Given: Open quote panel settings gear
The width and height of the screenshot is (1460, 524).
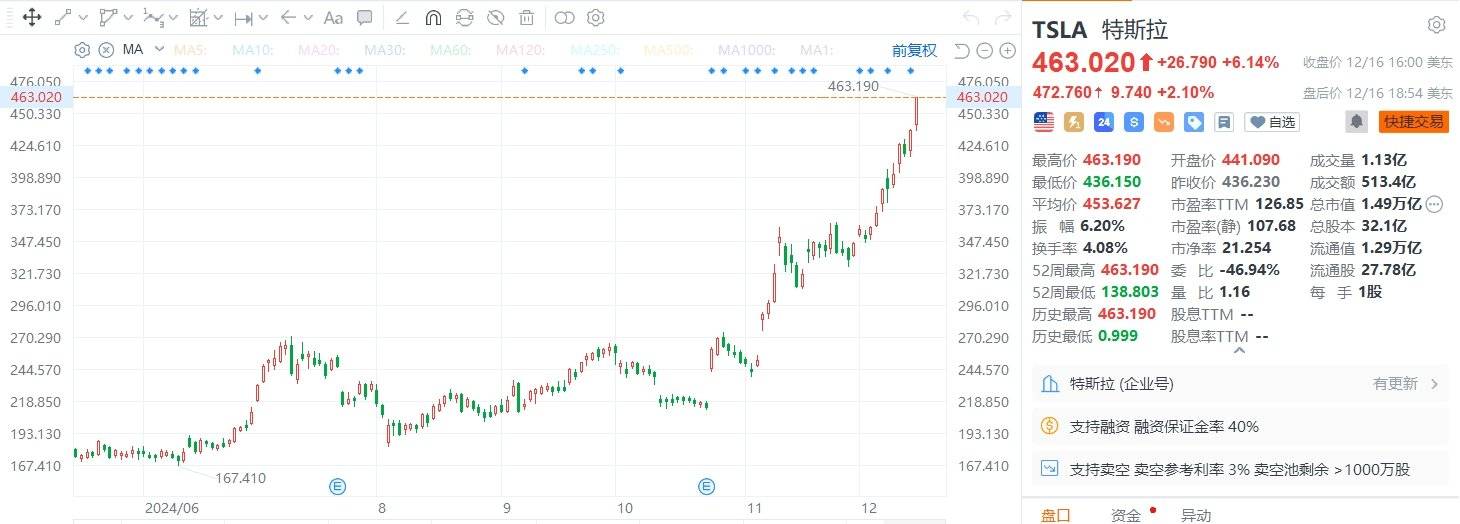Looking at the screenshot, I should [x=1436, y=25].
